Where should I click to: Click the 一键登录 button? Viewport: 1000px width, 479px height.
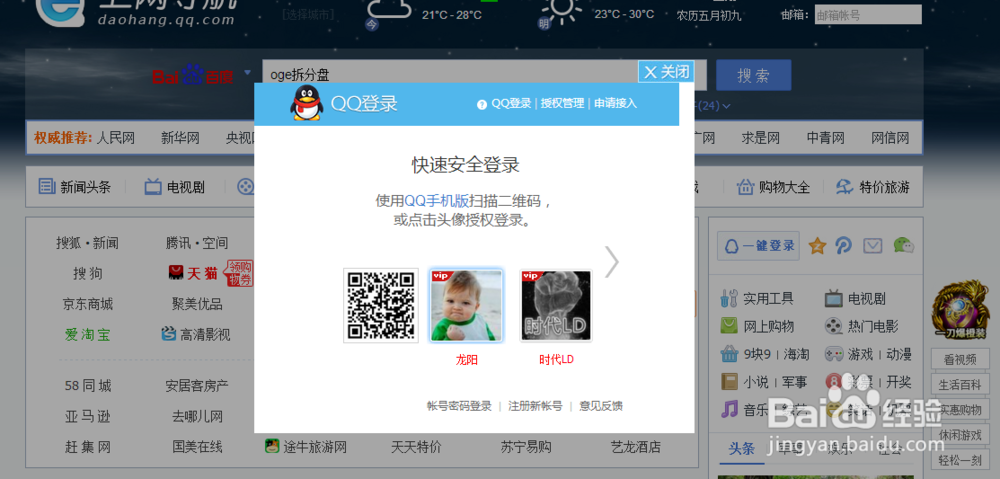[758, 246]
